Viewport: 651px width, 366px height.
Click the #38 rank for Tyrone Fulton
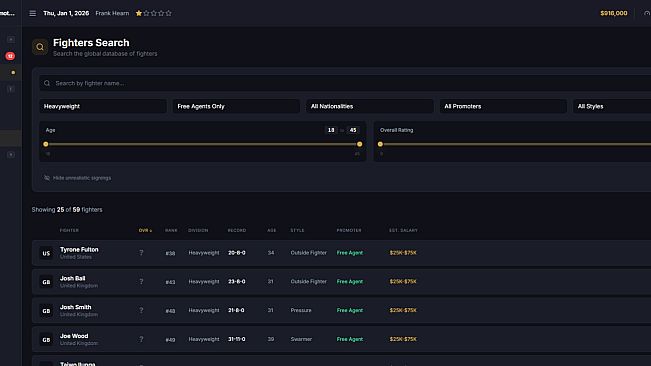point(170,253)
